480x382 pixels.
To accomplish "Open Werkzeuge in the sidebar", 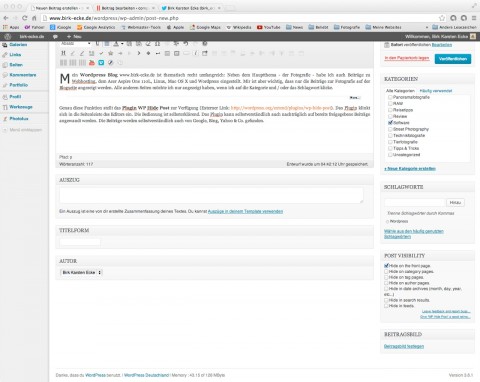I will tap(21, 107).
